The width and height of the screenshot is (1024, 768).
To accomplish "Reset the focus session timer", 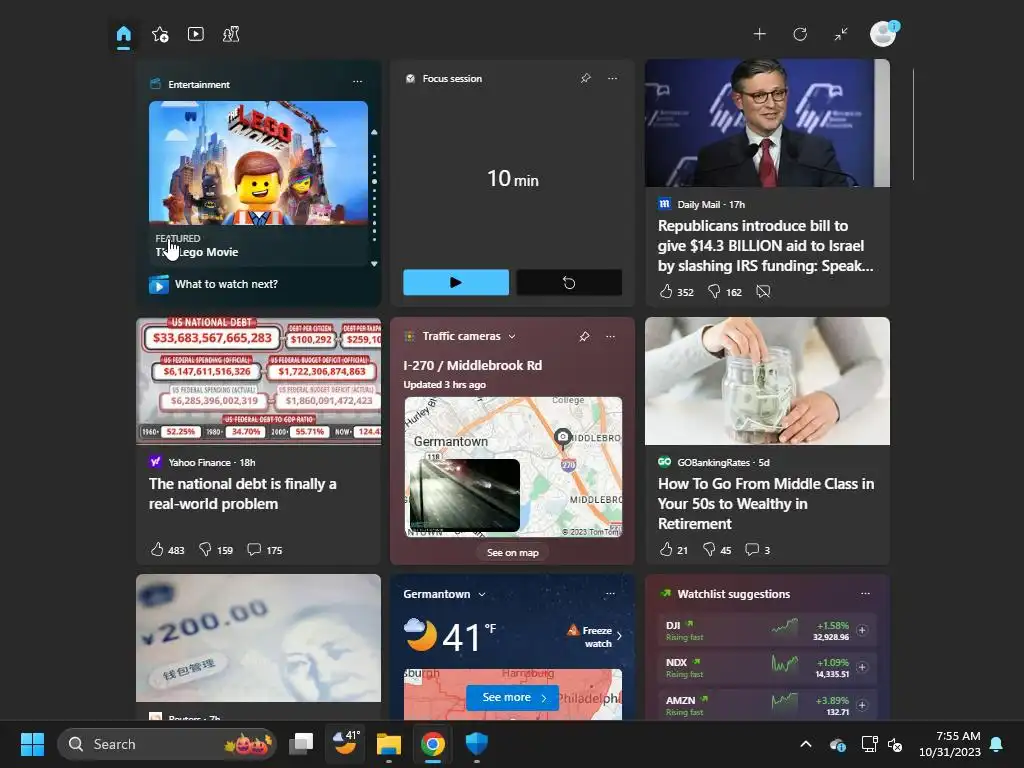I will (569, 282).
